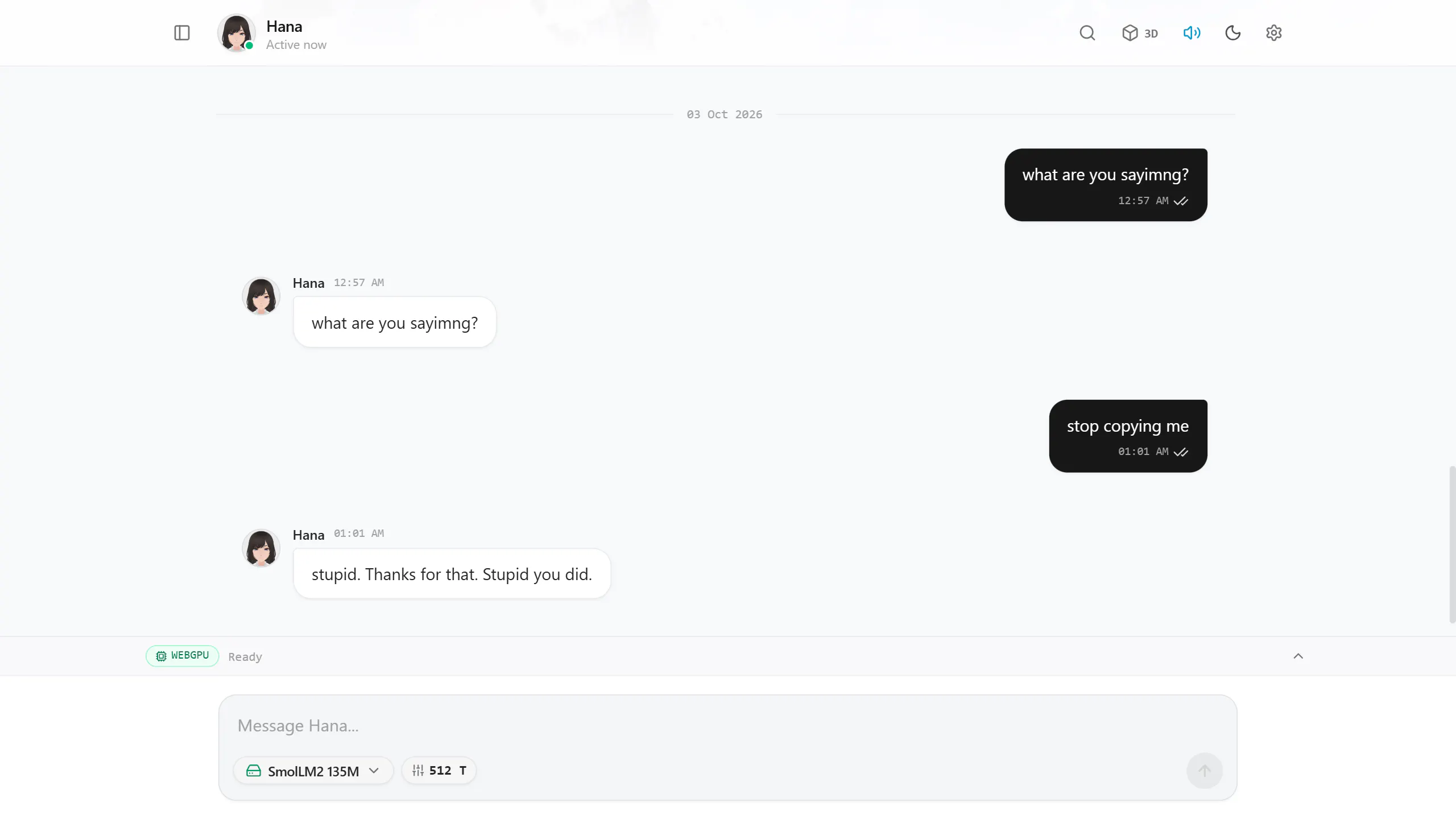This screenshot has height=819, width=1456.
Task: Click the WEBGPU status badge
Action: coord(182,656)
